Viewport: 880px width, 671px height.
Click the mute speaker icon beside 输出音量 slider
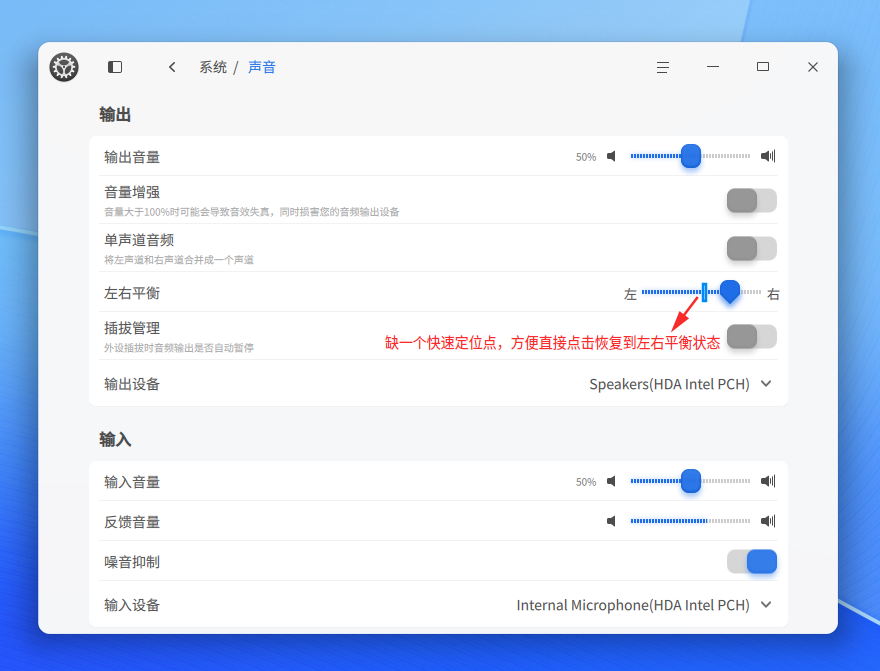pyautogui.click(x=612, y=156)
